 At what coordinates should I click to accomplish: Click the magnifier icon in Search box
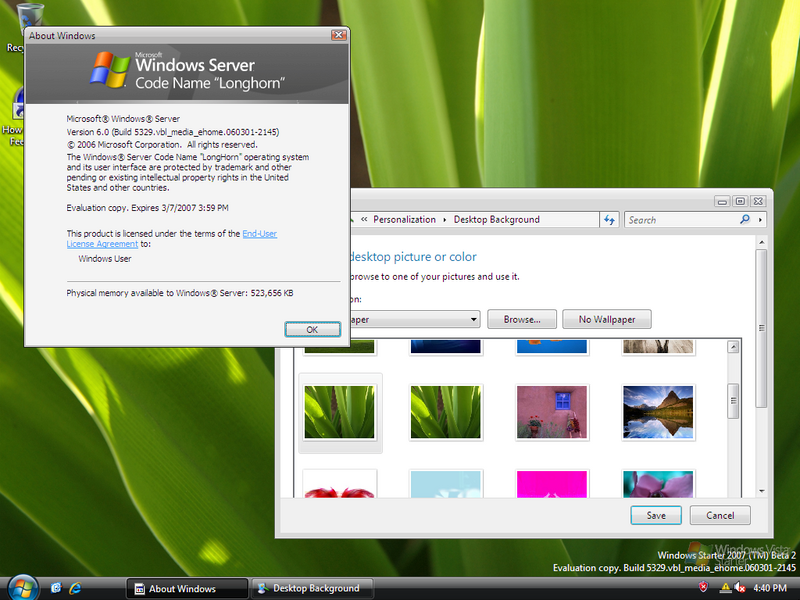(745, 219)
